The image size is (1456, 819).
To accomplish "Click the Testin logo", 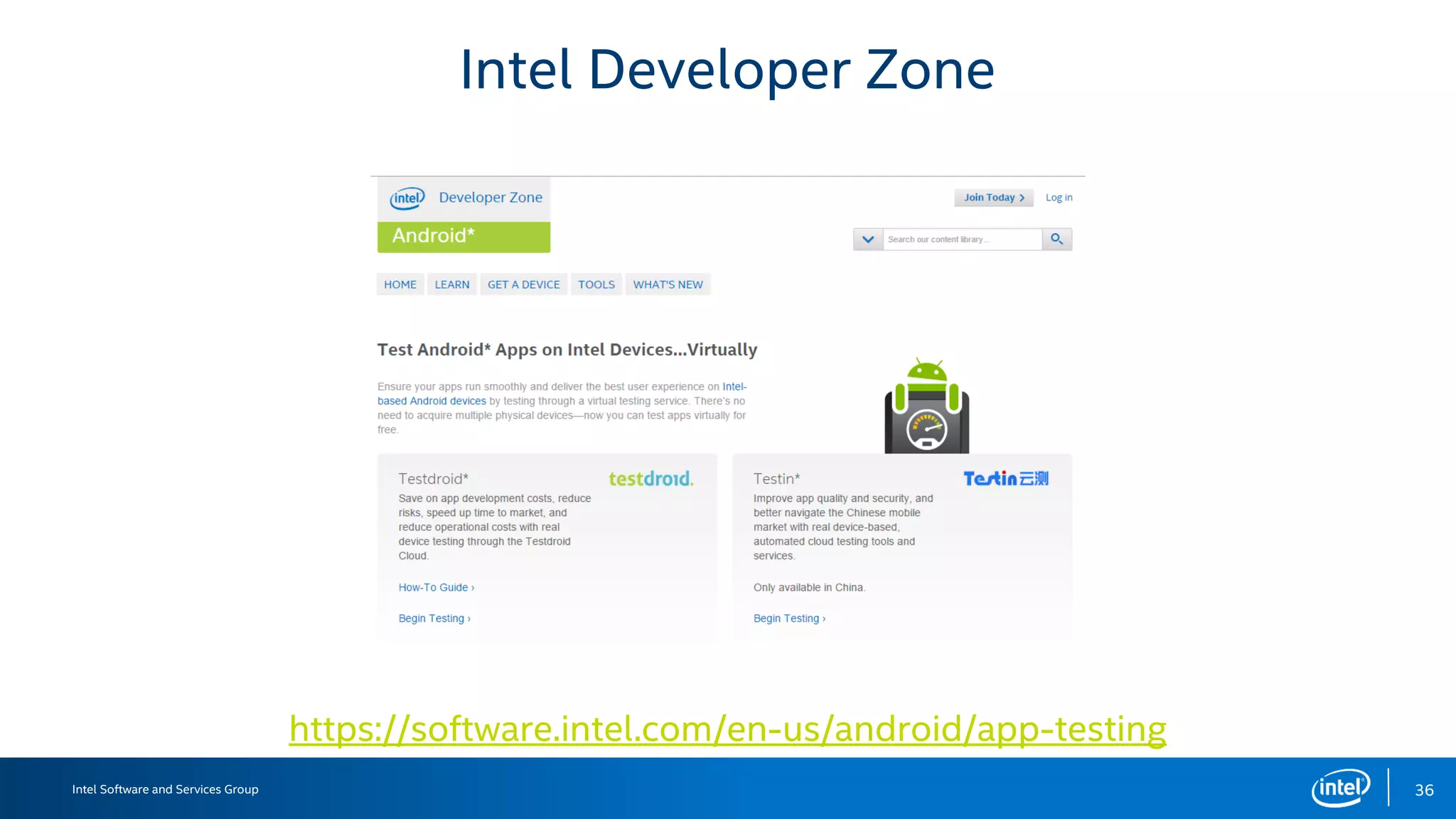I will pyautogui.click(x=1006, y=478).
